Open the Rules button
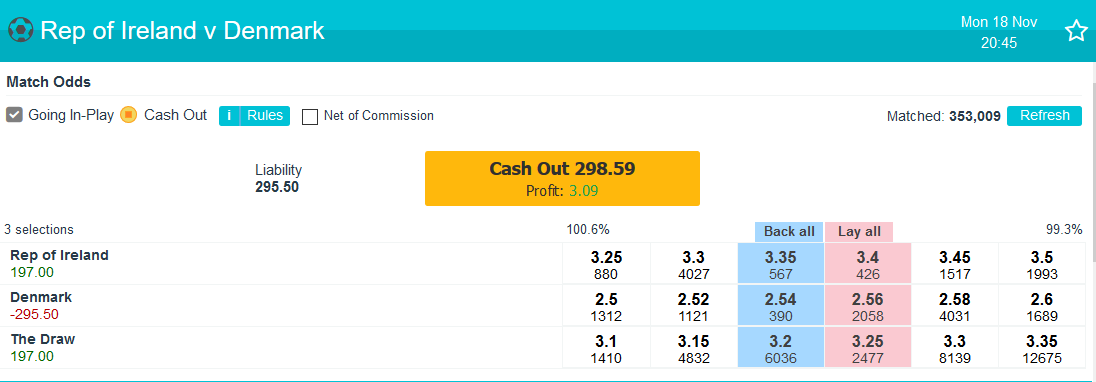Screen dimensions: 1096x382 (x=265, y=115)
